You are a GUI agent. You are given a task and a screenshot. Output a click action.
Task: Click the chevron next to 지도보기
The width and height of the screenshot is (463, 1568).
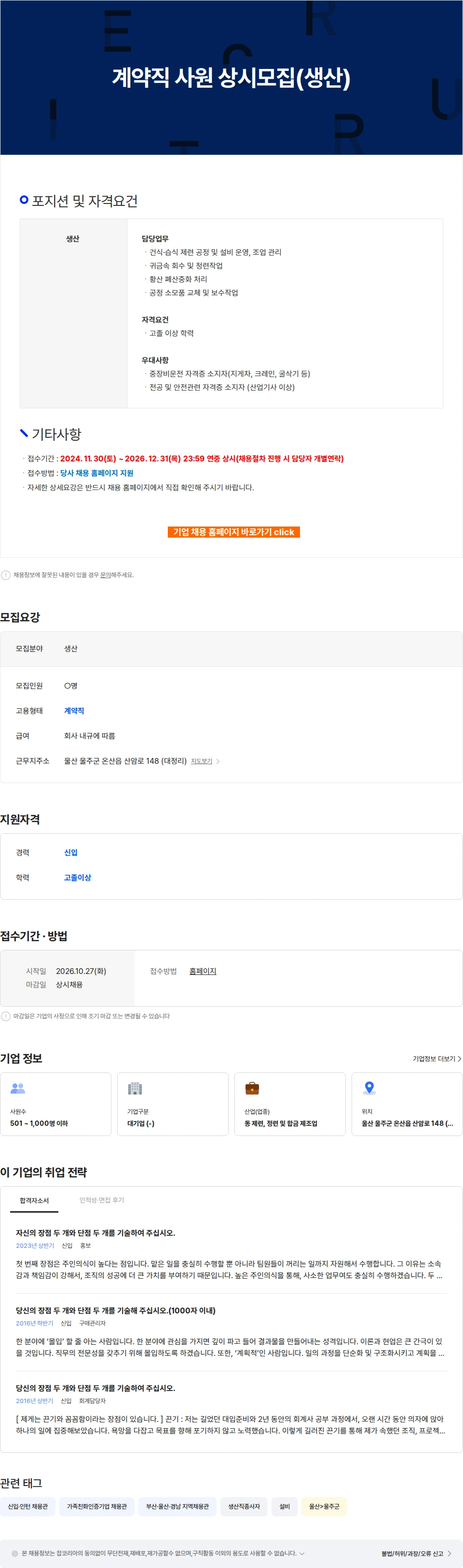[218, 761]
